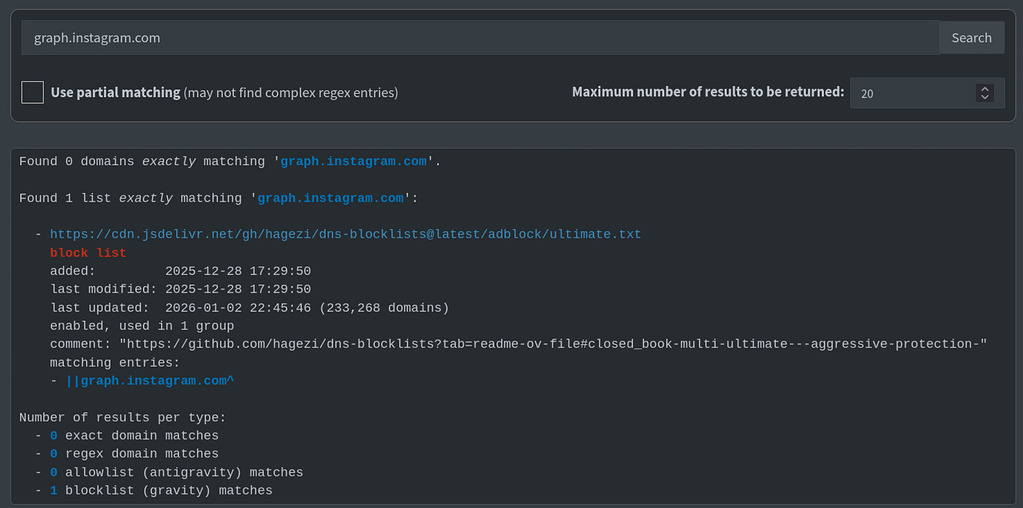Viewport: 1023px width, 508px height.
Task: Click the ||graph.instagram.com^ matching entry
Action: 150,381
